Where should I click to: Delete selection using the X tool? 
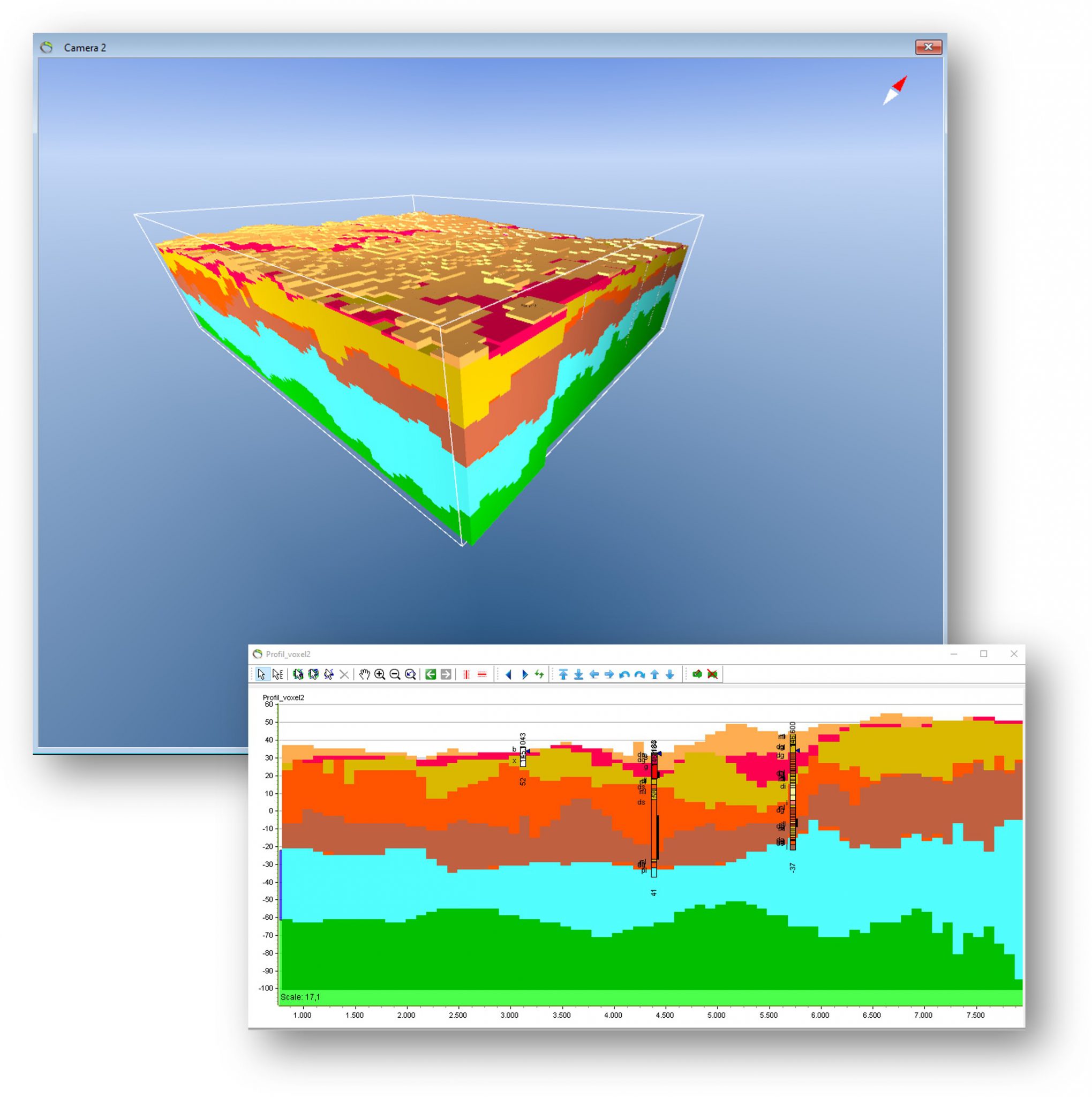(344, 675)
